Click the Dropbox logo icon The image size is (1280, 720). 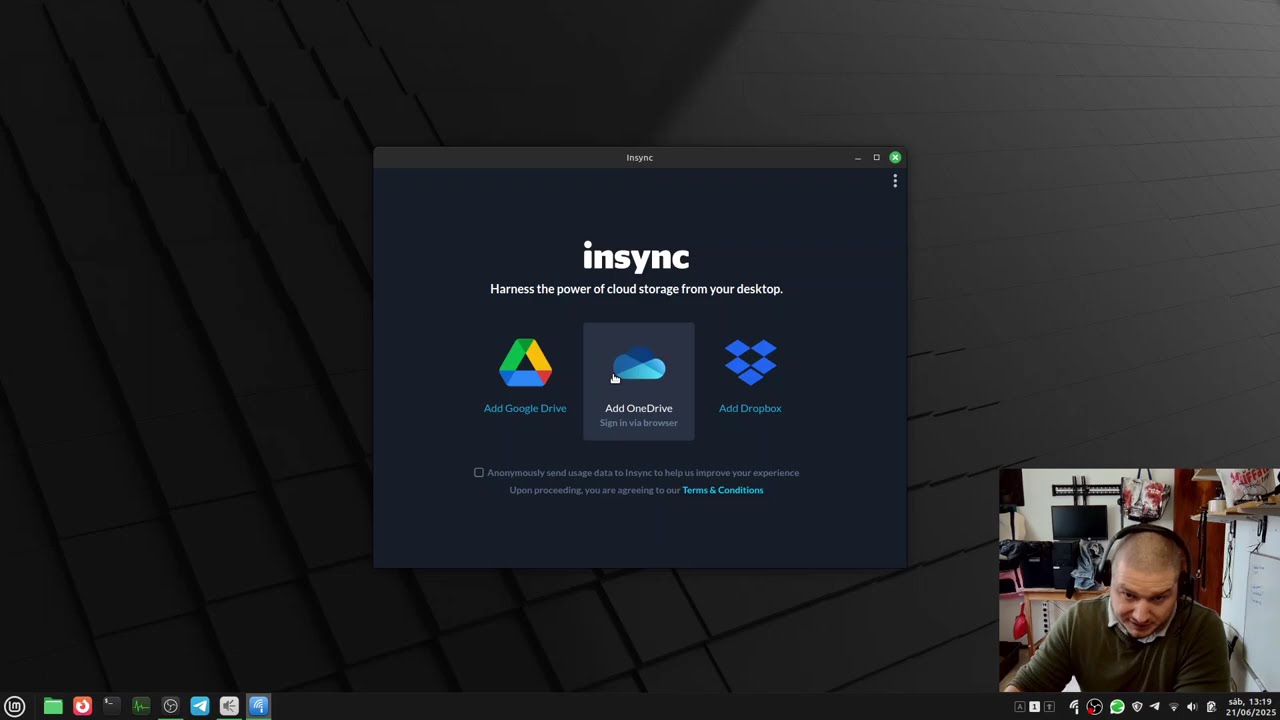tap(750, 362)
